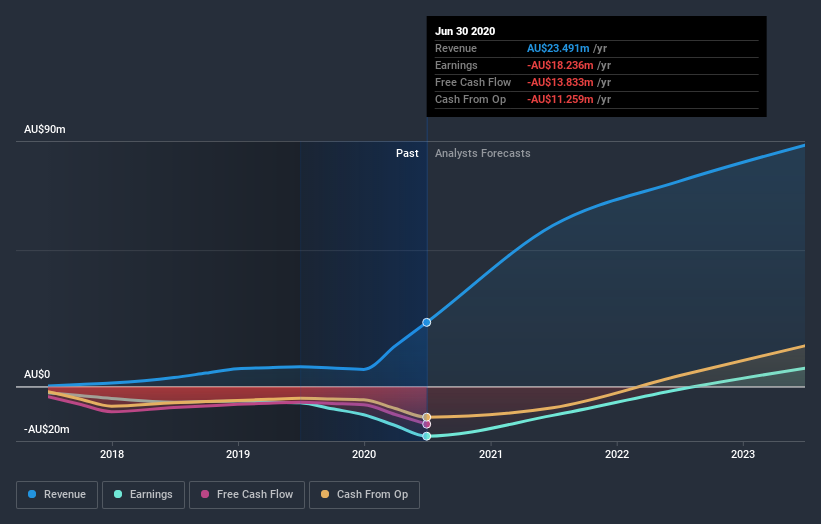
Task: Click the 2018 x-axis label
Action: click(112, 454)
